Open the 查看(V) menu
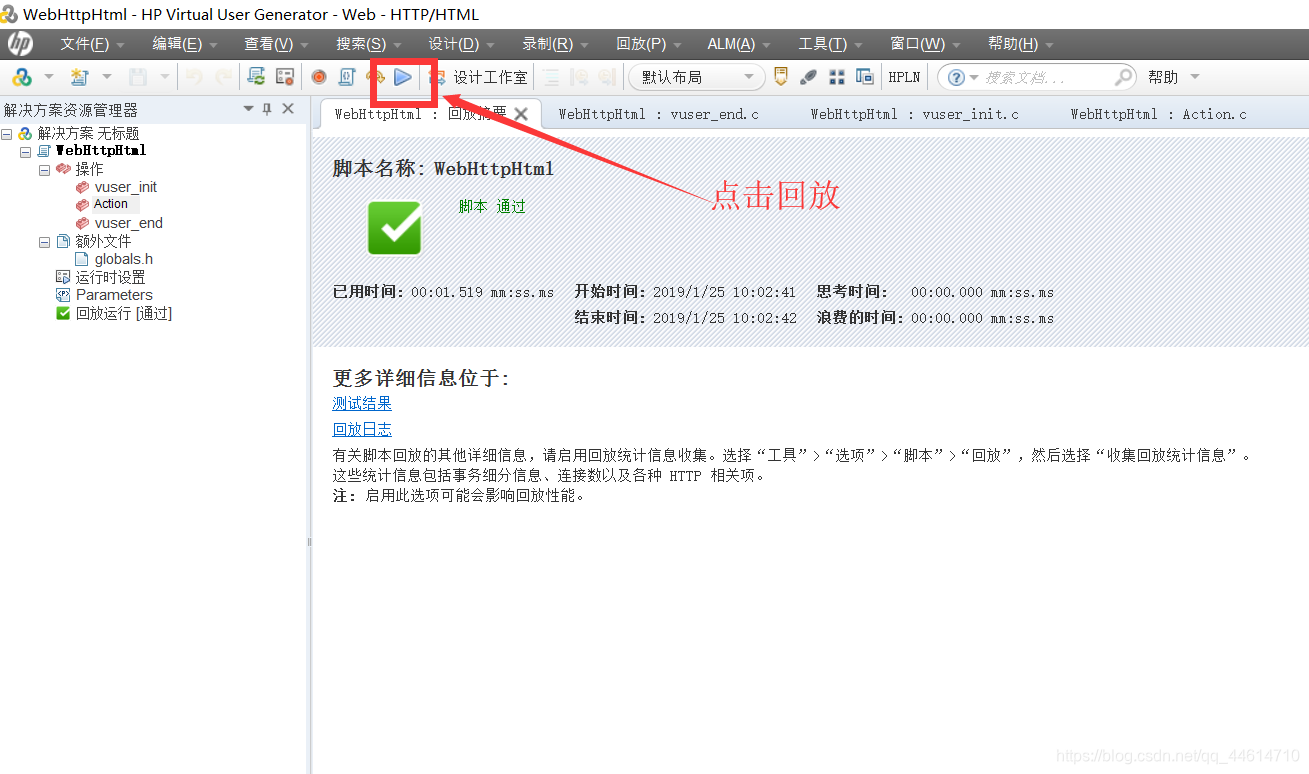Screen dimensions: 1309x774 point(276,44)
